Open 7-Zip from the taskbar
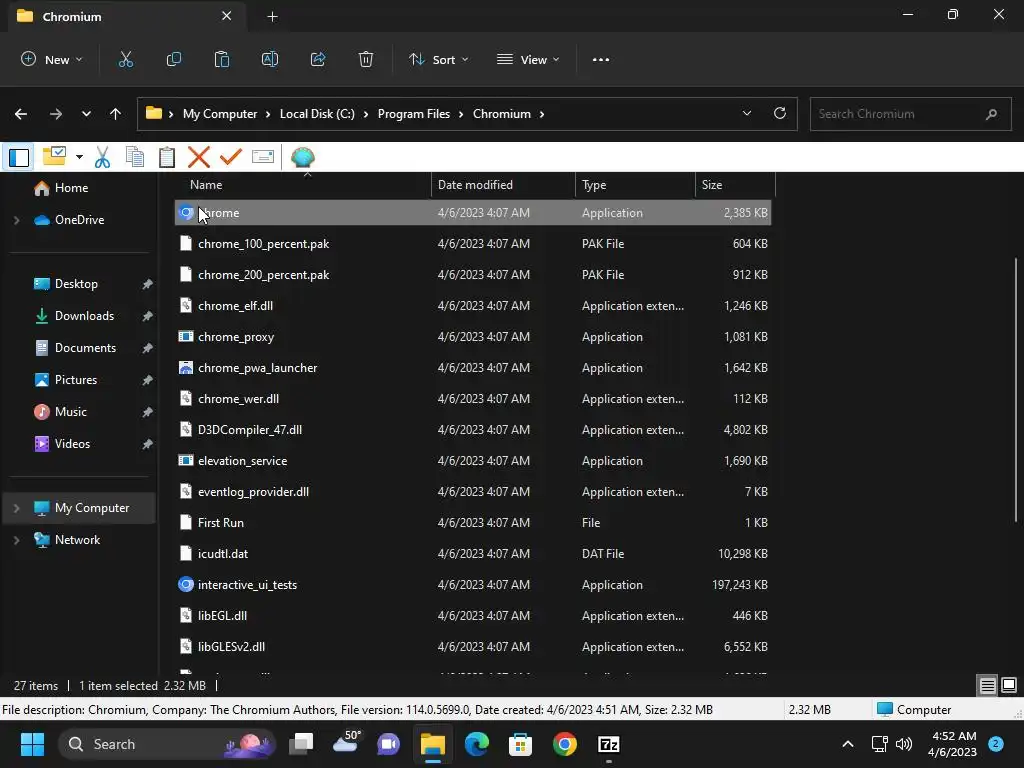Screen dimensions: 1024x768 pos(609,744)
